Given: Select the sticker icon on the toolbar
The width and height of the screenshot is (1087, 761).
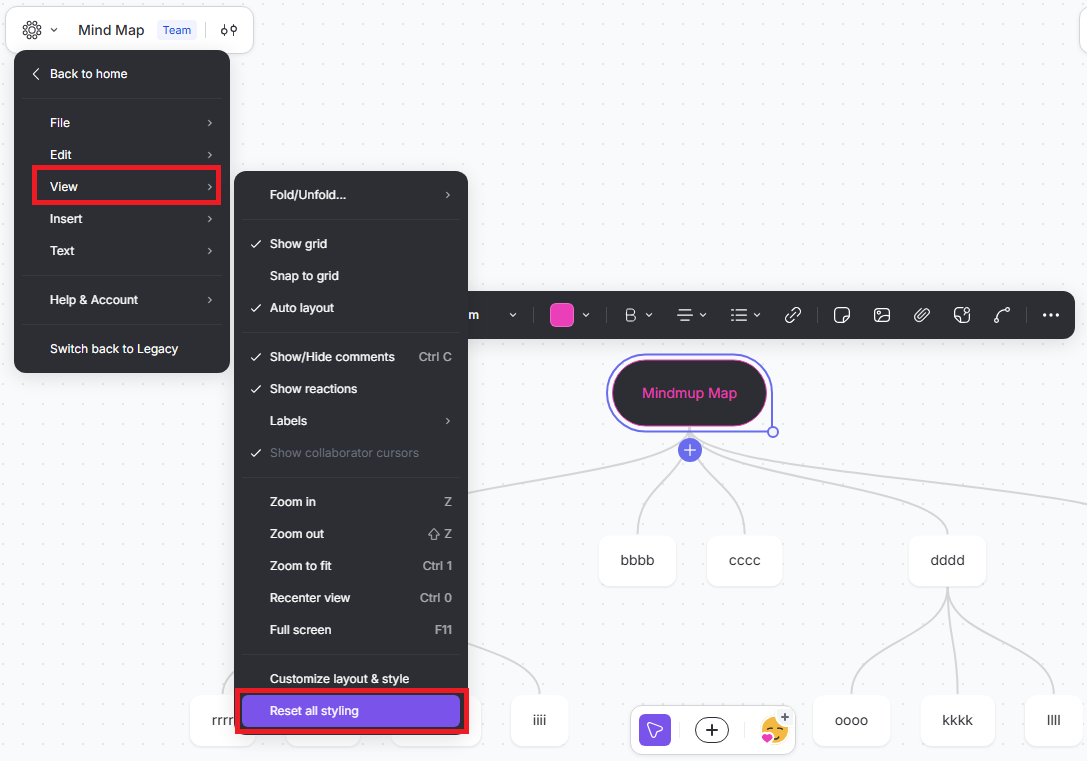Looking at the screenshot, I should [x=961, y=315].
